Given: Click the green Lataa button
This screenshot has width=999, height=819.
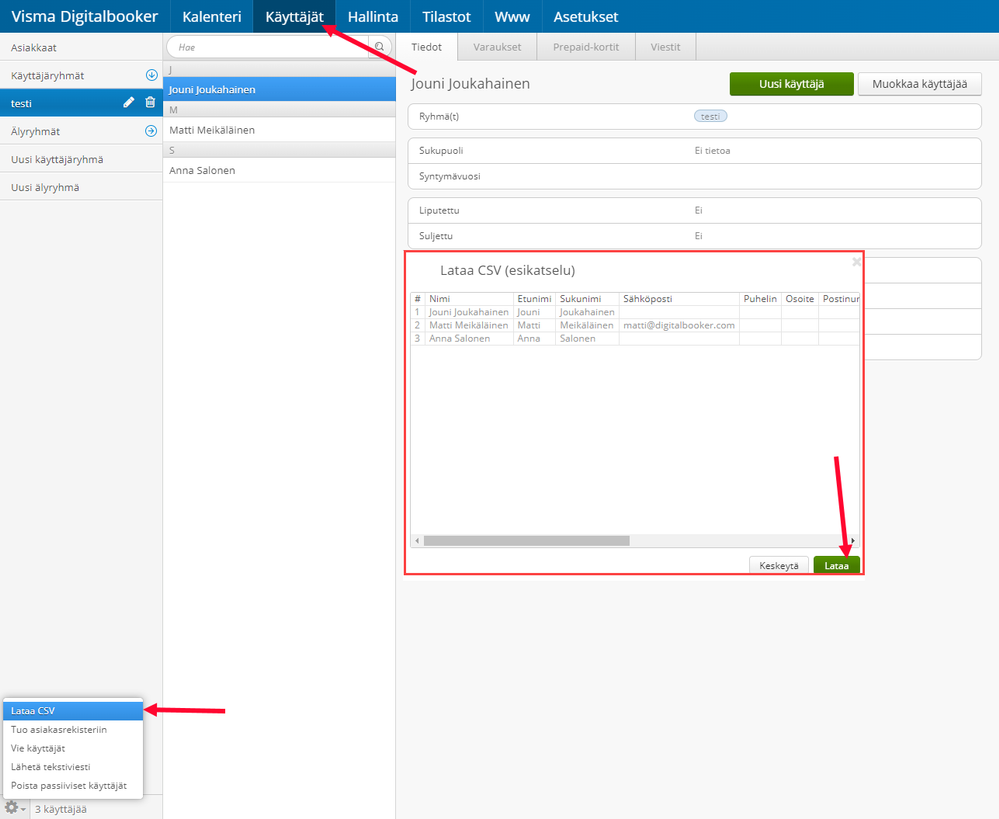Looking at the screenshot, I should [x=836, y=565].
